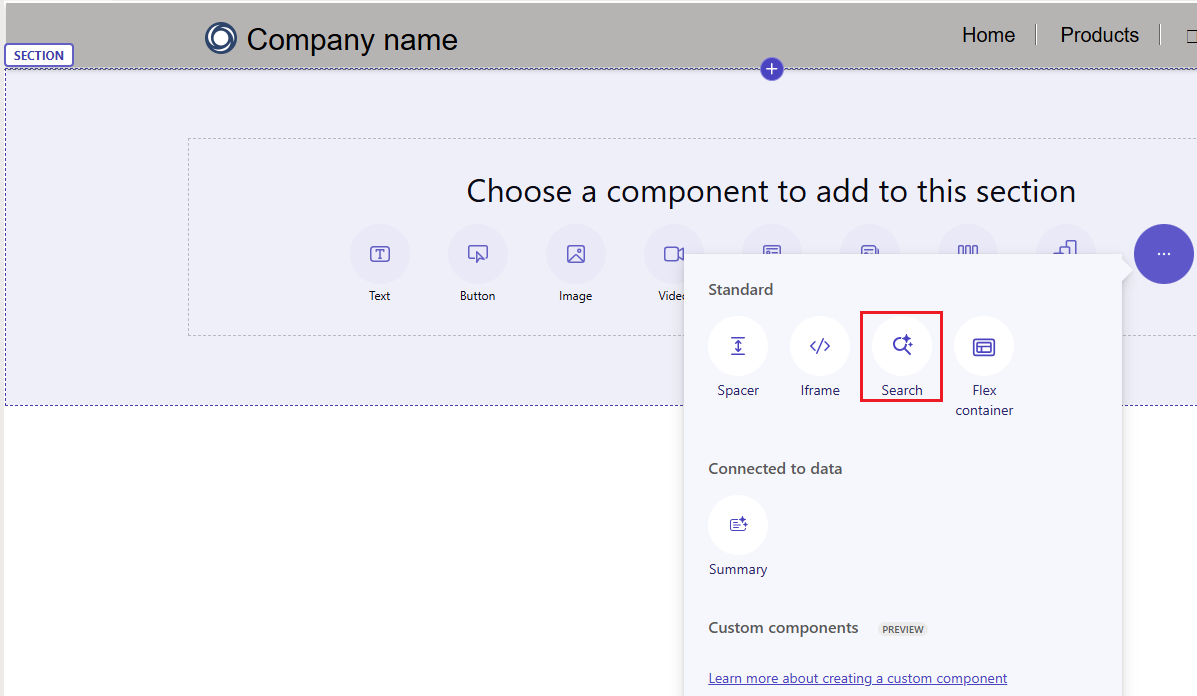1197x696 pixels.
Task: Click the plus button to add a section
Action: tap(771, 69)
